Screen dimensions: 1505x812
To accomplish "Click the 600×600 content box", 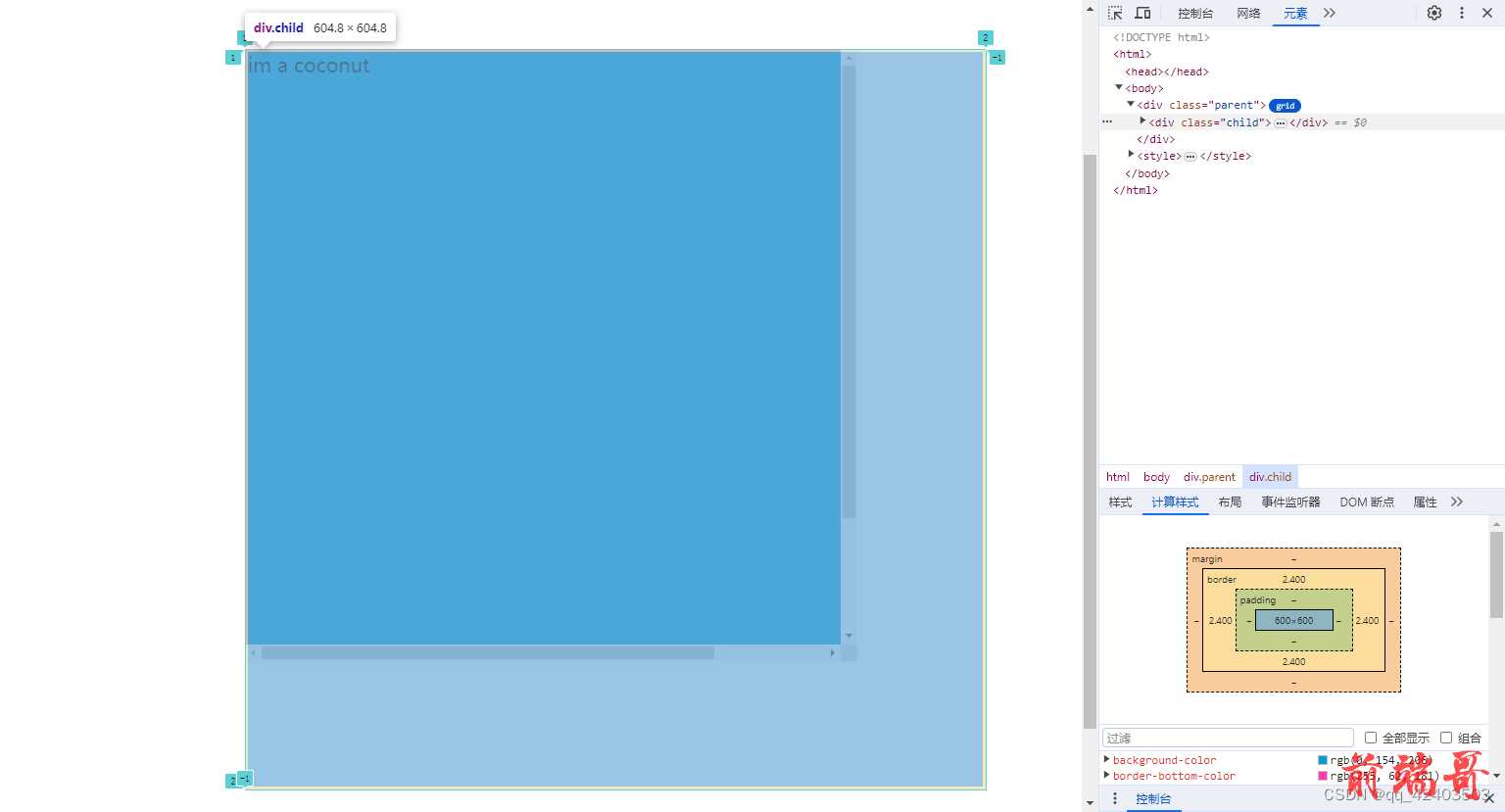I will 1293,620.
